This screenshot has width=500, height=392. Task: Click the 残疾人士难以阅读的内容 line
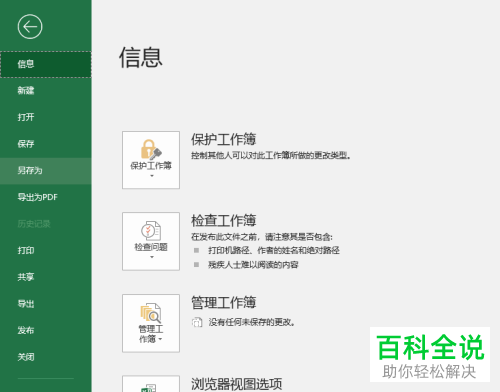point(253,265)
